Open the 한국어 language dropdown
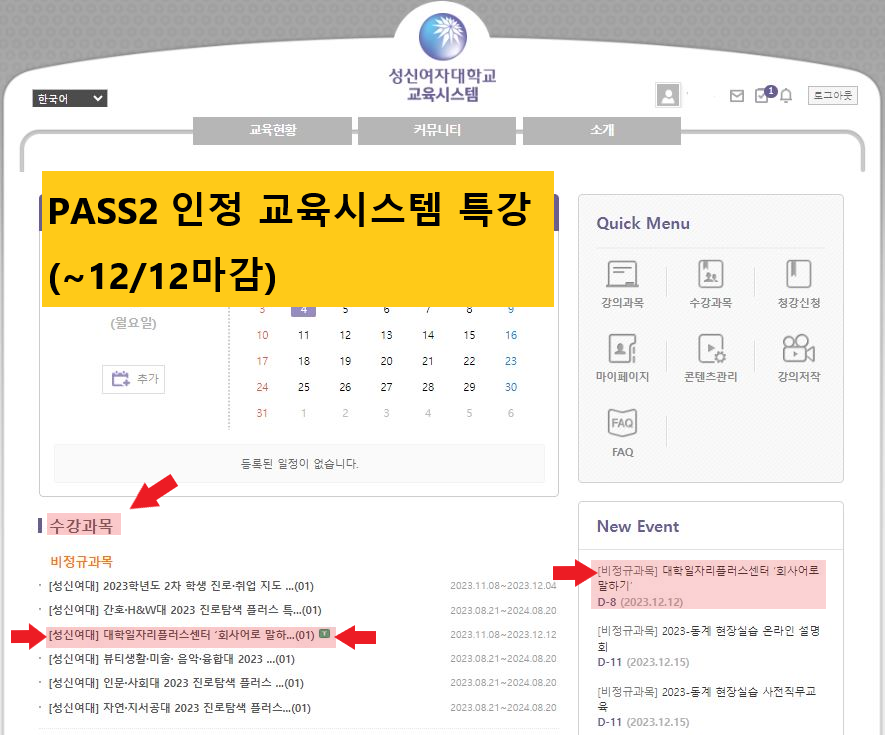This screenshot has height=735, width=885. (69, 99)
